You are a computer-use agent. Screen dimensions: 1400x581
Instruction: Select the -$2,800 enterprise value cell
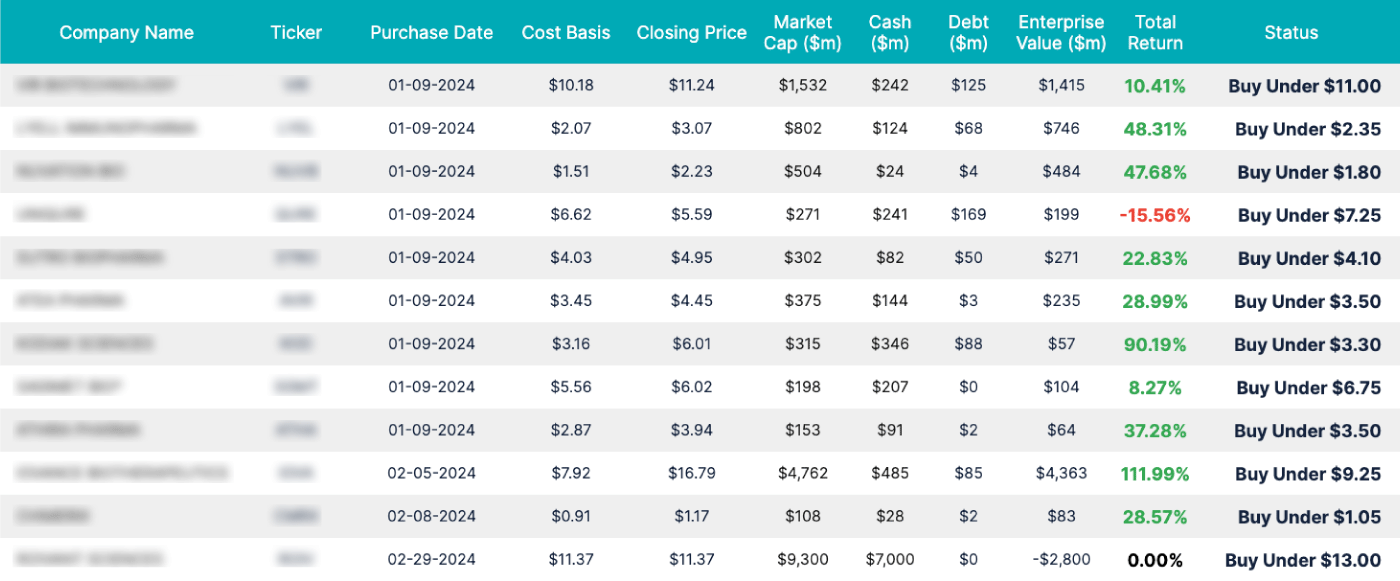tap(1061, 560)
